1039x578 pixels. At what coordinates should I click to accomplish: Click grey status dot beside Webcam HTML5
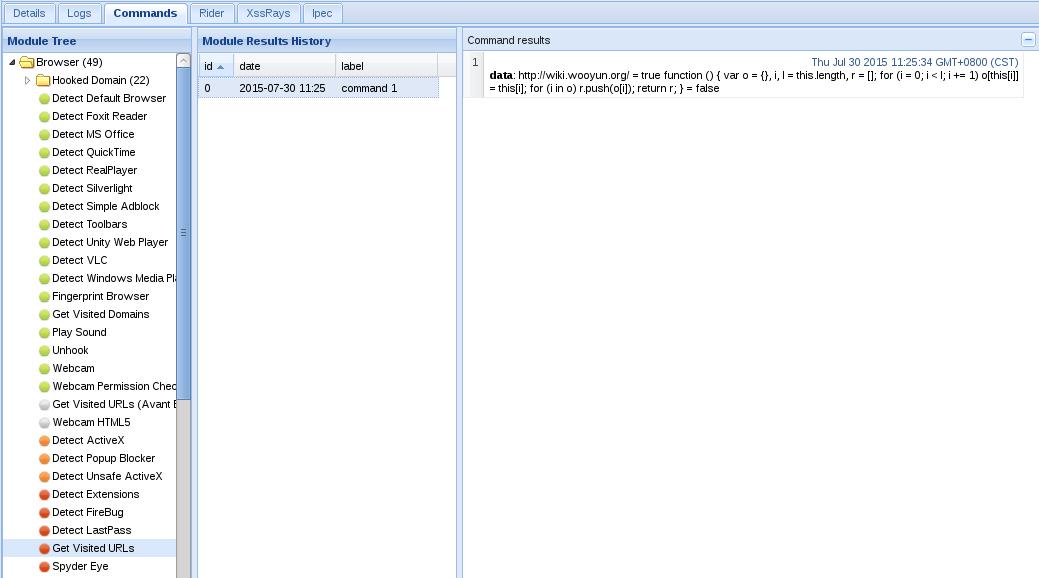click(x=44, y=423)
